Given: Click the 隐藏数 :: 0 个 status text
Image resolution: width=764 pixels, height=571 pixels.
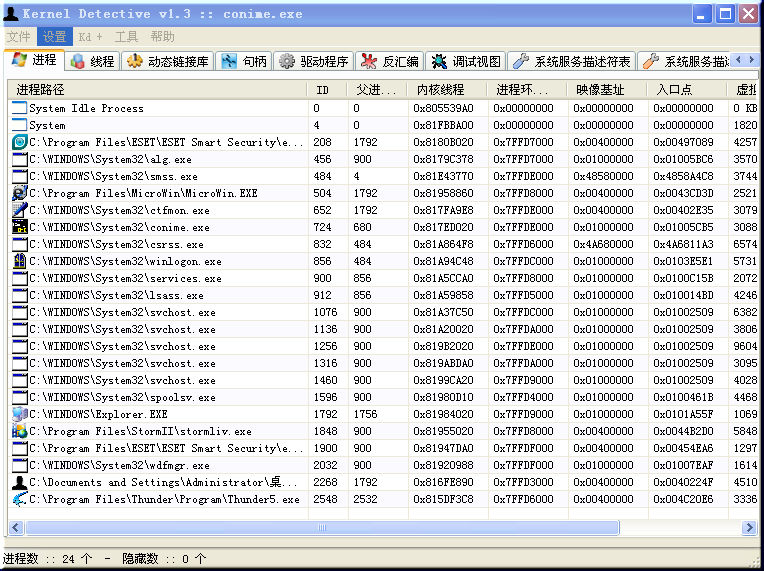Looking at the screenshot, I should (164, 559).
